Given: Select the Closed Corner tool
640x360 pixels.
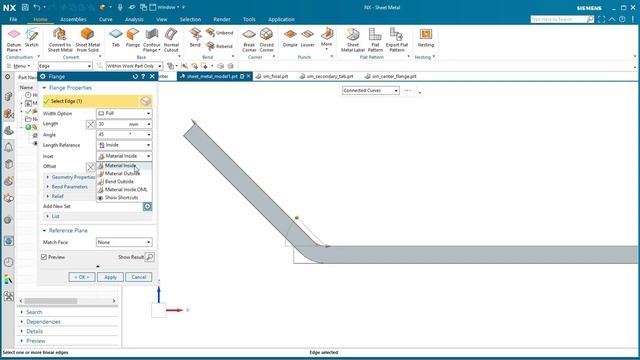Looking at the screenshot, I should coord(267,40).
